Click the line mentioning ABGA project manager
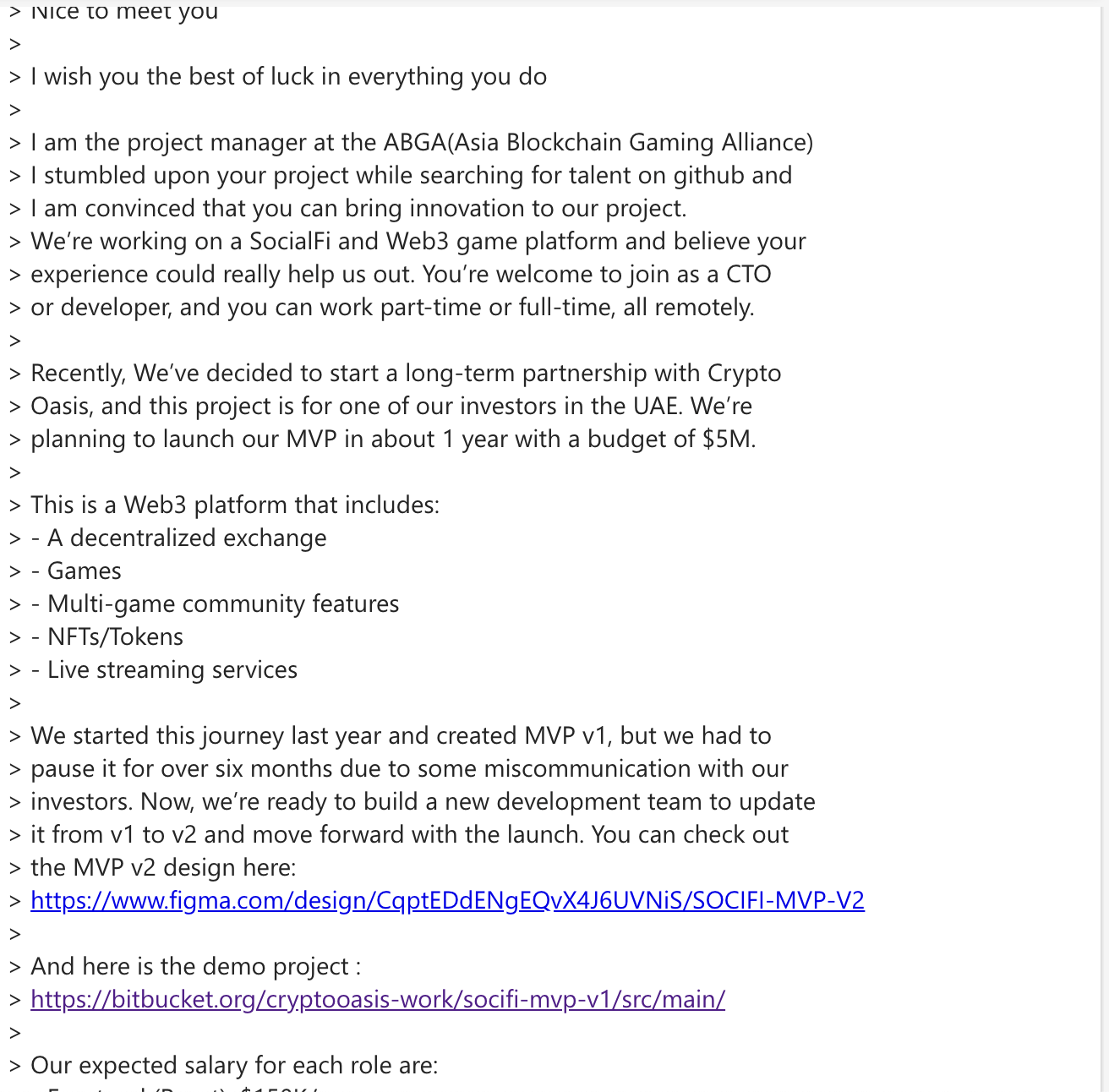Screen dimensions: 1109x1092 pos(422,142)
